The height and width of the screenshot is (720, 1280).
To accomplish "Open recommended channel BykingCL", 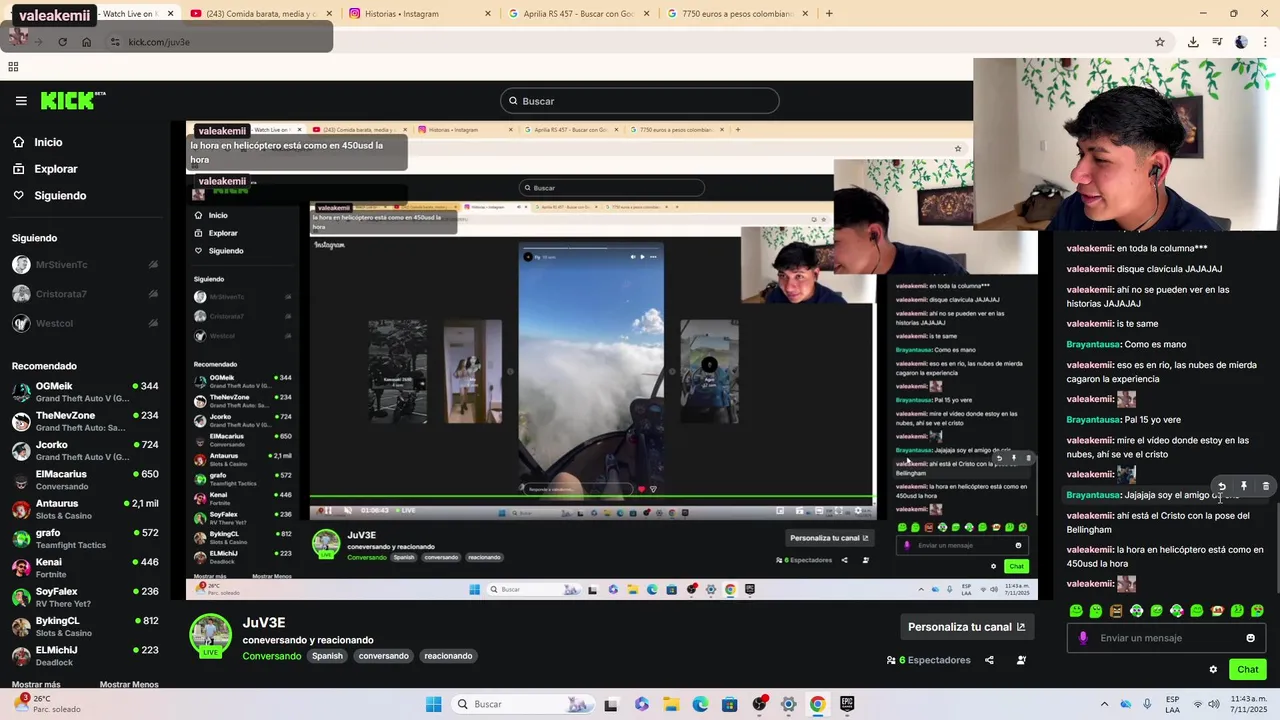I will 85,626.
